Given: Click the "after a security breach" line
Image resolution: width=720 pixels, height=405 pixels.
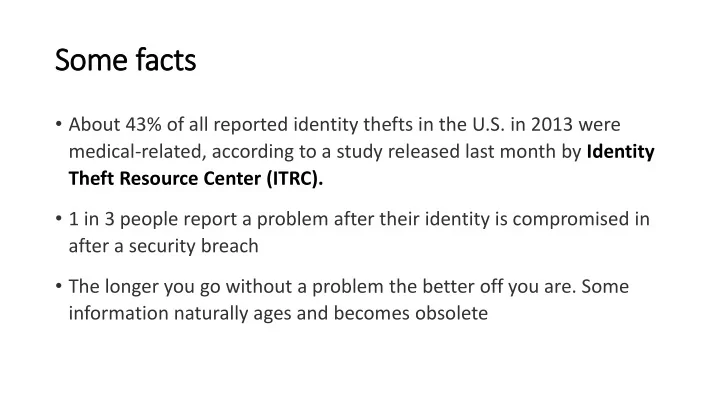Looking at the screenshot, I should tap(163, 246).
